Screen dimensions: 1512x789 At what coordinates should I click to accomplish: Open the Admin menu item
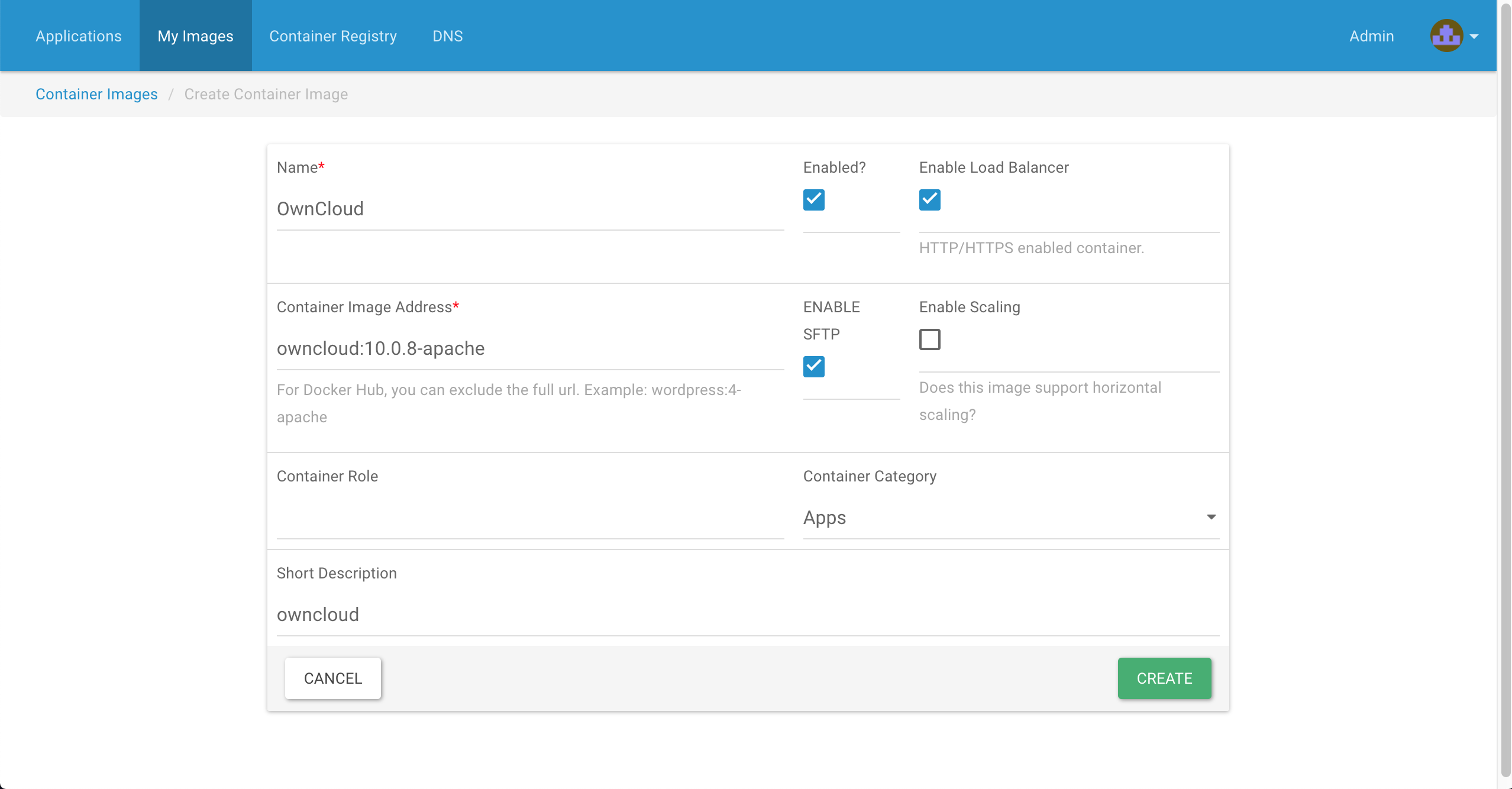[1372, 36]
